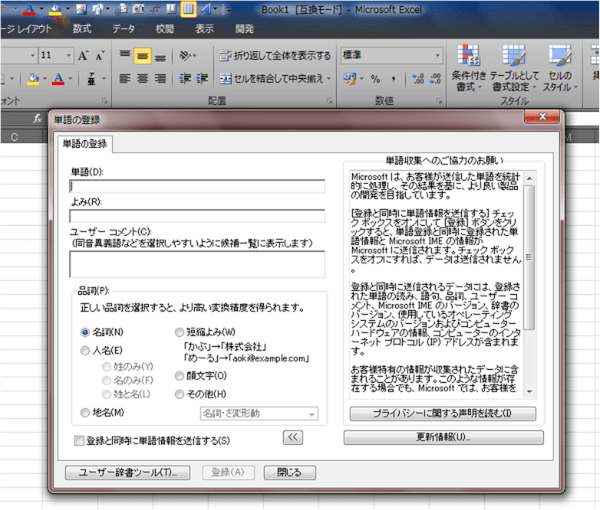Click the insert function fx icon
Viewport: 600px width, 510px height.
[37, 119]
